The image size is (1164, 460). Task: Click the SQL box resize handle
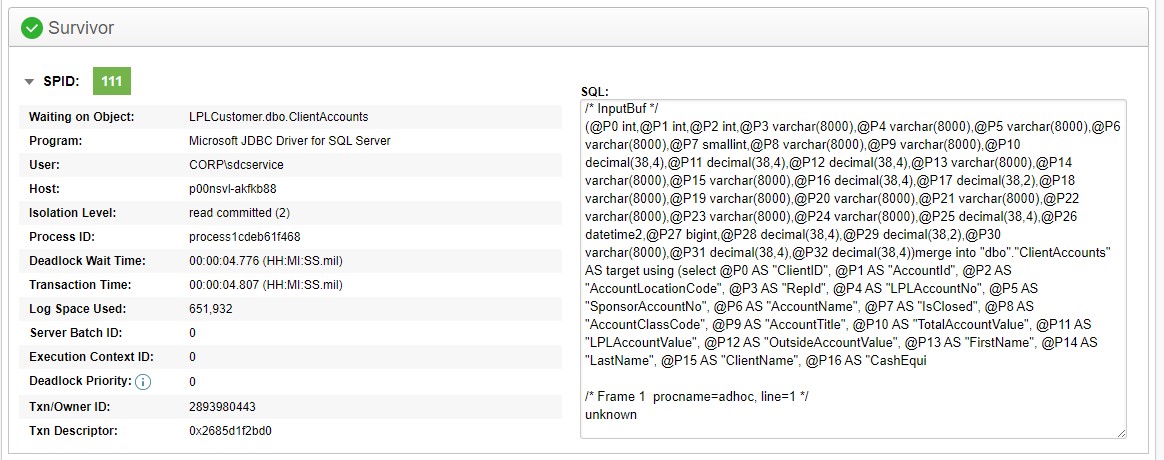pos(1120,432)
